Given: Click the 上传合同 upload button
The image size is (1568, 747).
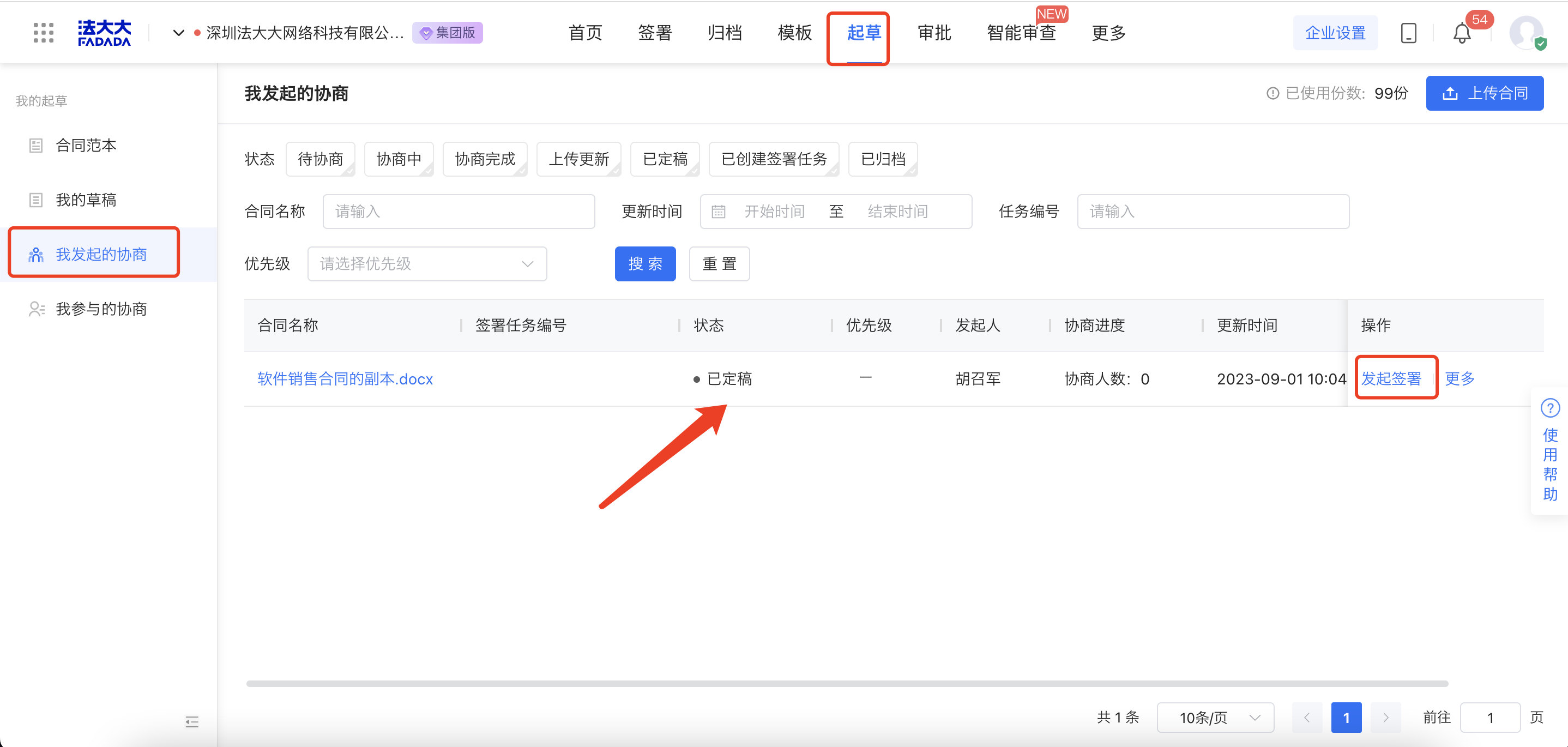Looking at the screenshot, I should 1485,93.
